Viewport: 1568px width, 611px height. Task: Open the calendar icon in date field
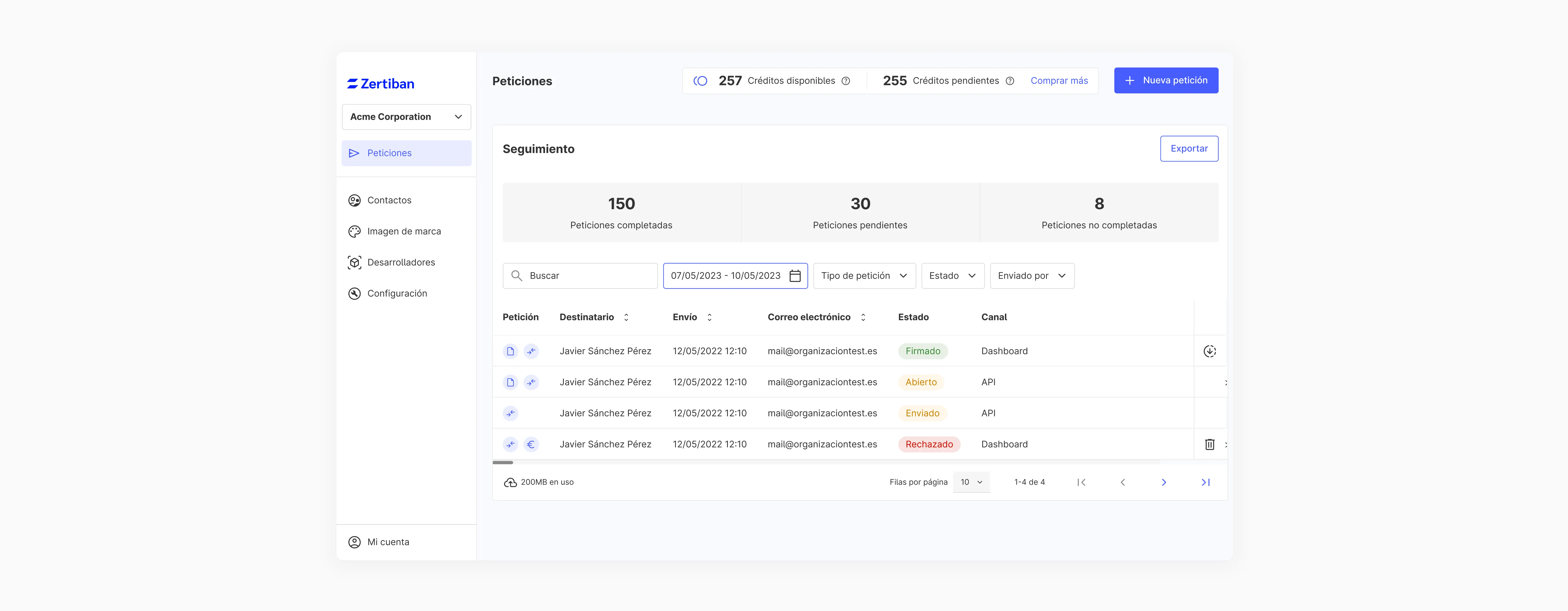[x=795, y=276]
